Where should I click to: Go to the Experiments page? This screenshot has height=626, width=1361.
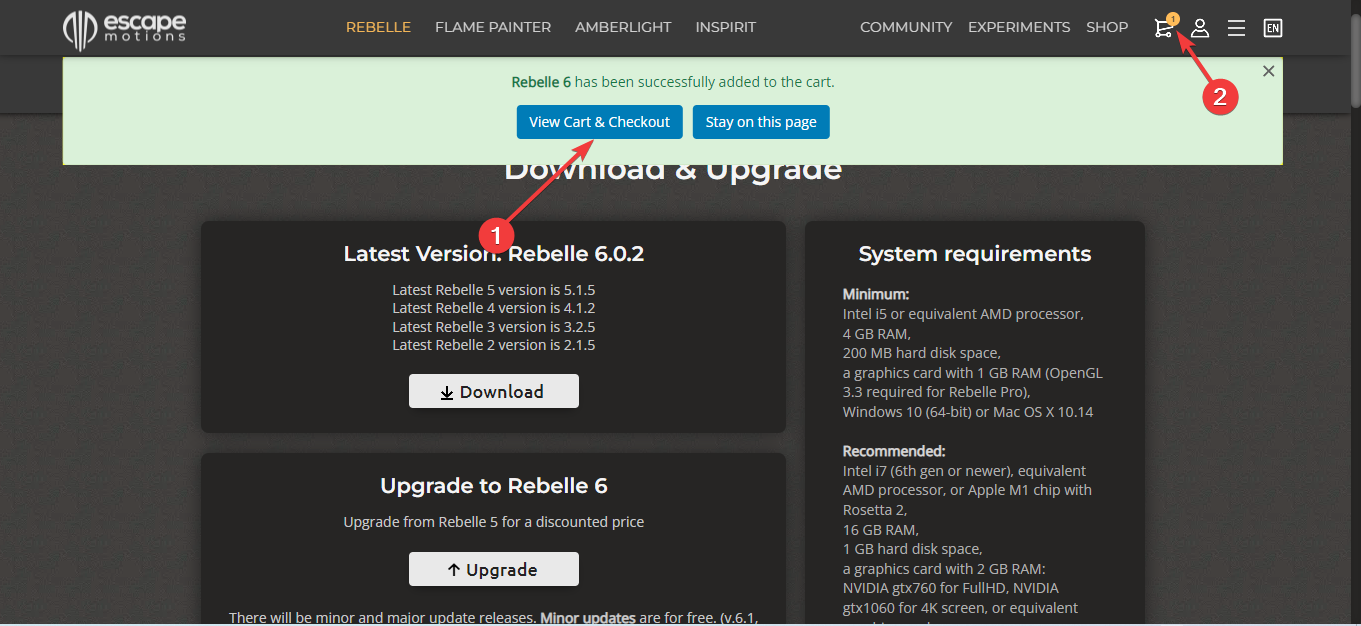[1019, 28]
